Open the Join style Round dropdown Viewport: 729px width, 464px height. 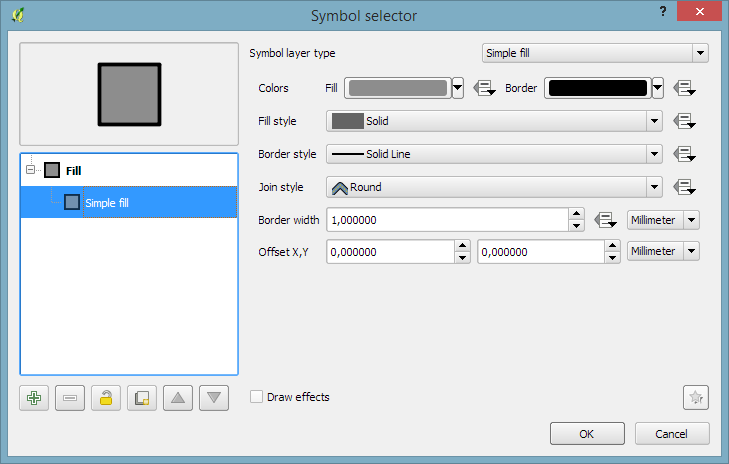(494, 186)
